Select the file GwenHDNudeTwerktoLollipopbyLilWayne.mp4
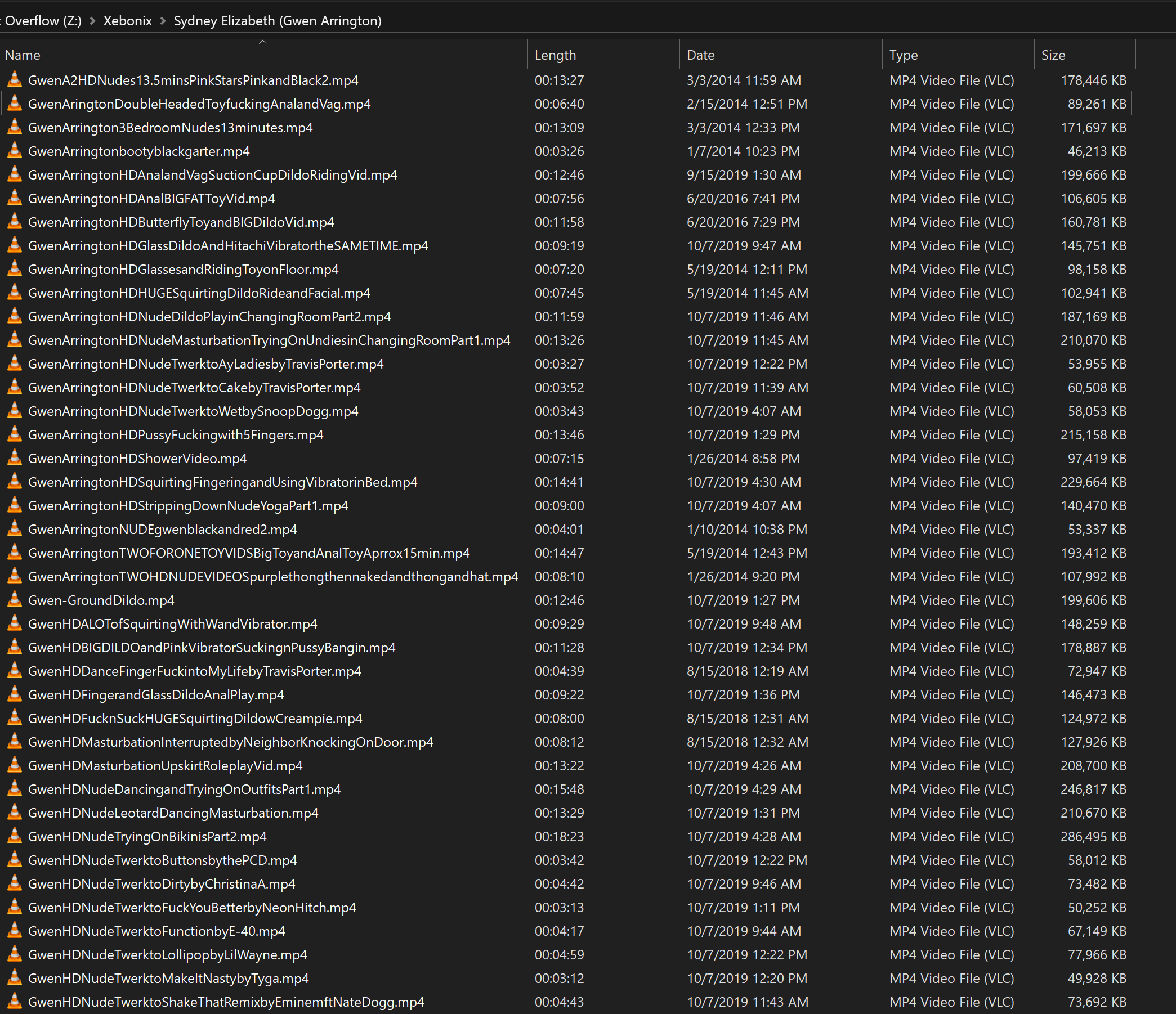The image size is (1176, 1014). (167, 955)
